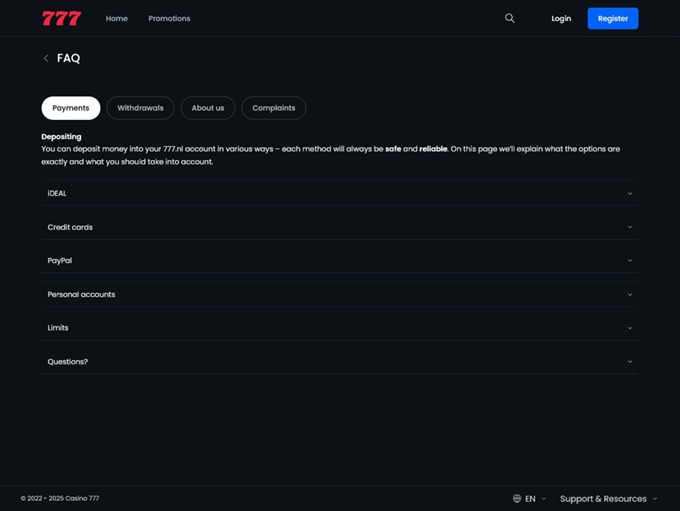Click the Login button
The image size is (680, 511).
click(x=561, y=18)
